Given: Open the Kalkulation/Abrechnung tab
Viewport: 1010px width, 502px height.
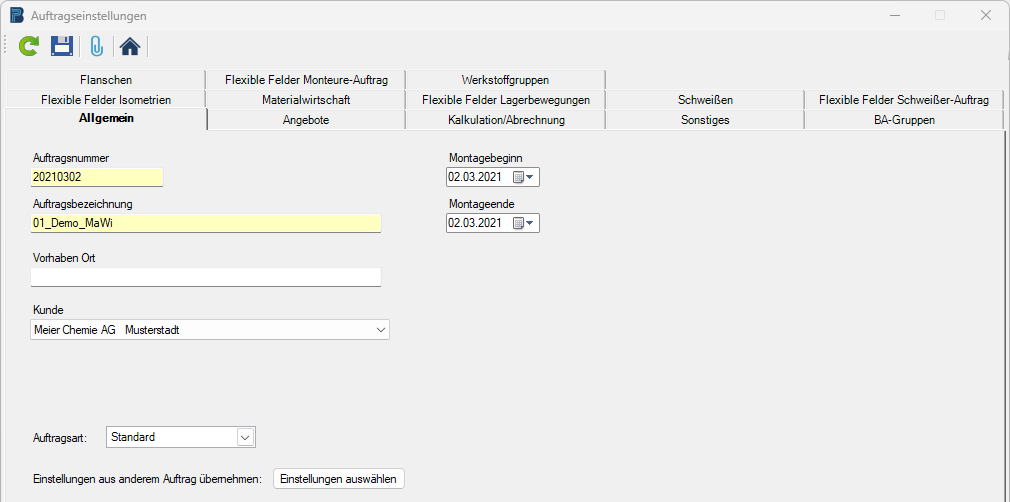Looking at the screenshot, I should [x=506, y=120].
